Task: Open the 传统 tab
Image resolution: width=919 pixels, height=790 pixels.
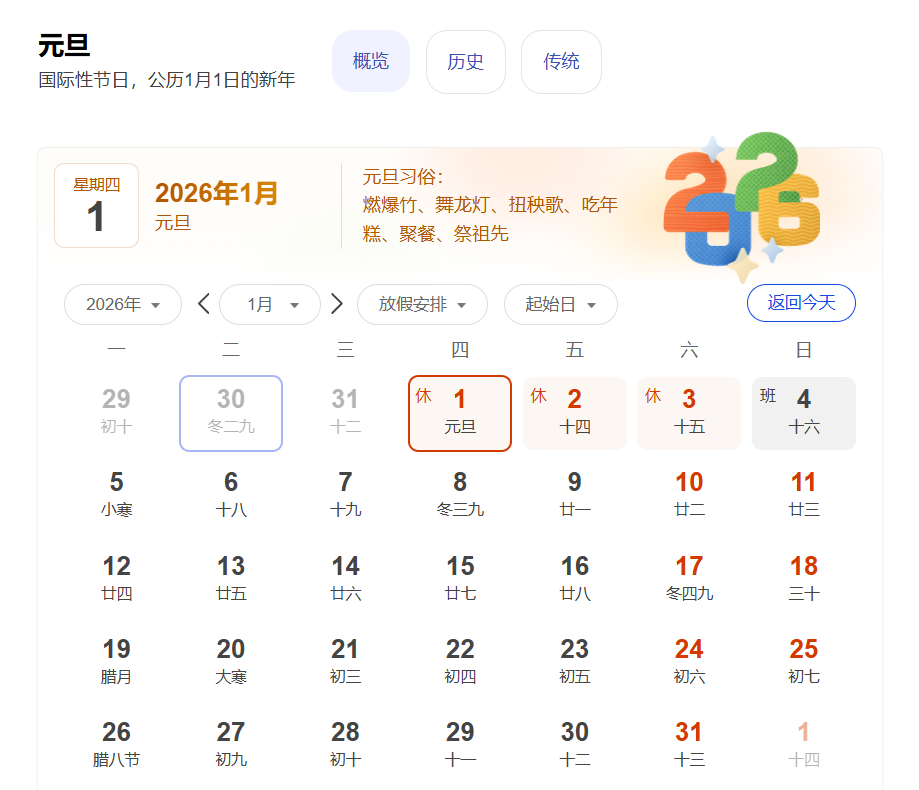Action: pos(561,62)
